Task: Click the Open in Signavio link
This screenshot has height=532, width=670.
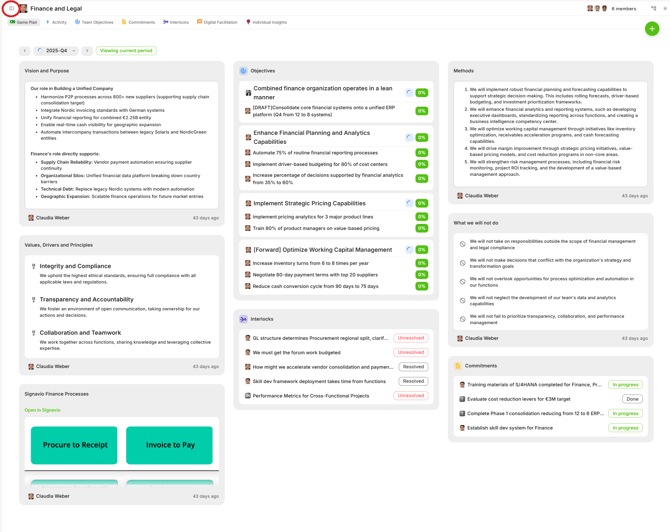Action: pyautogui.click(x=43, y=410)
